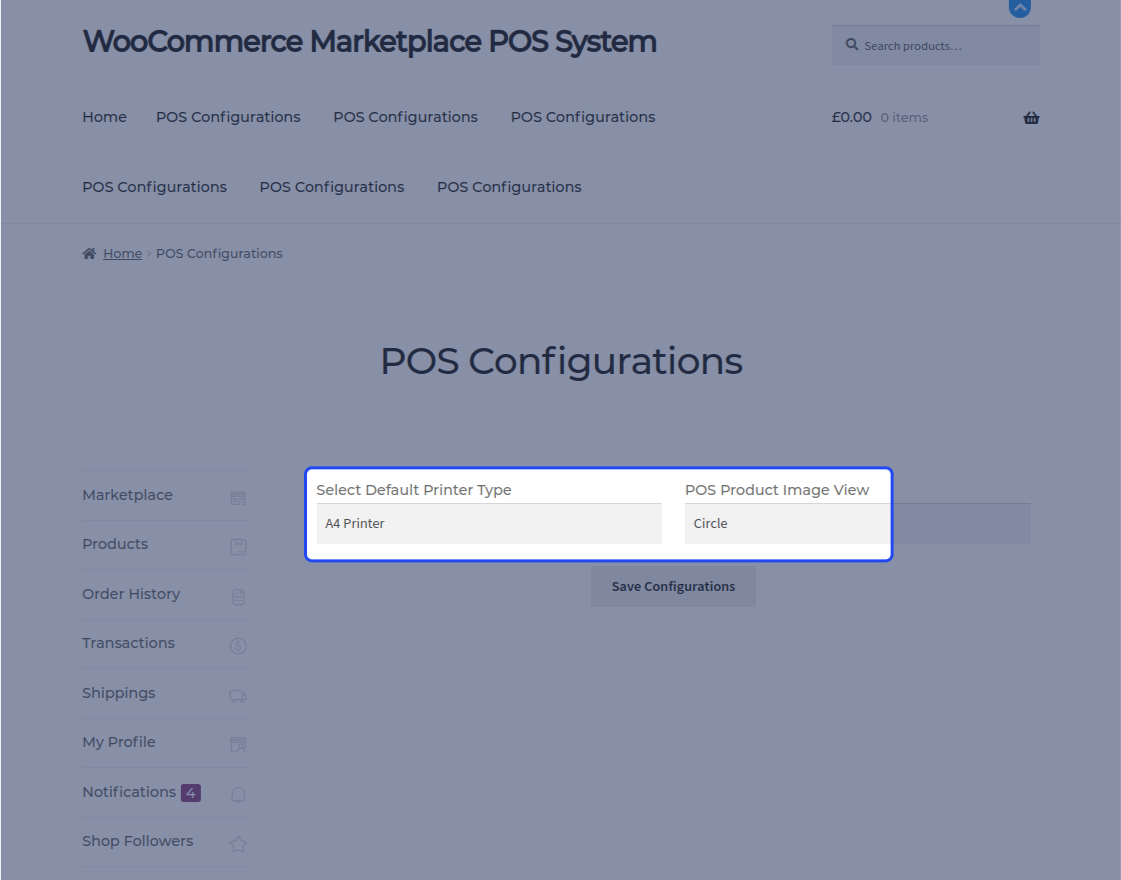Click the £0.00 cart total link

pyautogui.click(x=852, y=117)
